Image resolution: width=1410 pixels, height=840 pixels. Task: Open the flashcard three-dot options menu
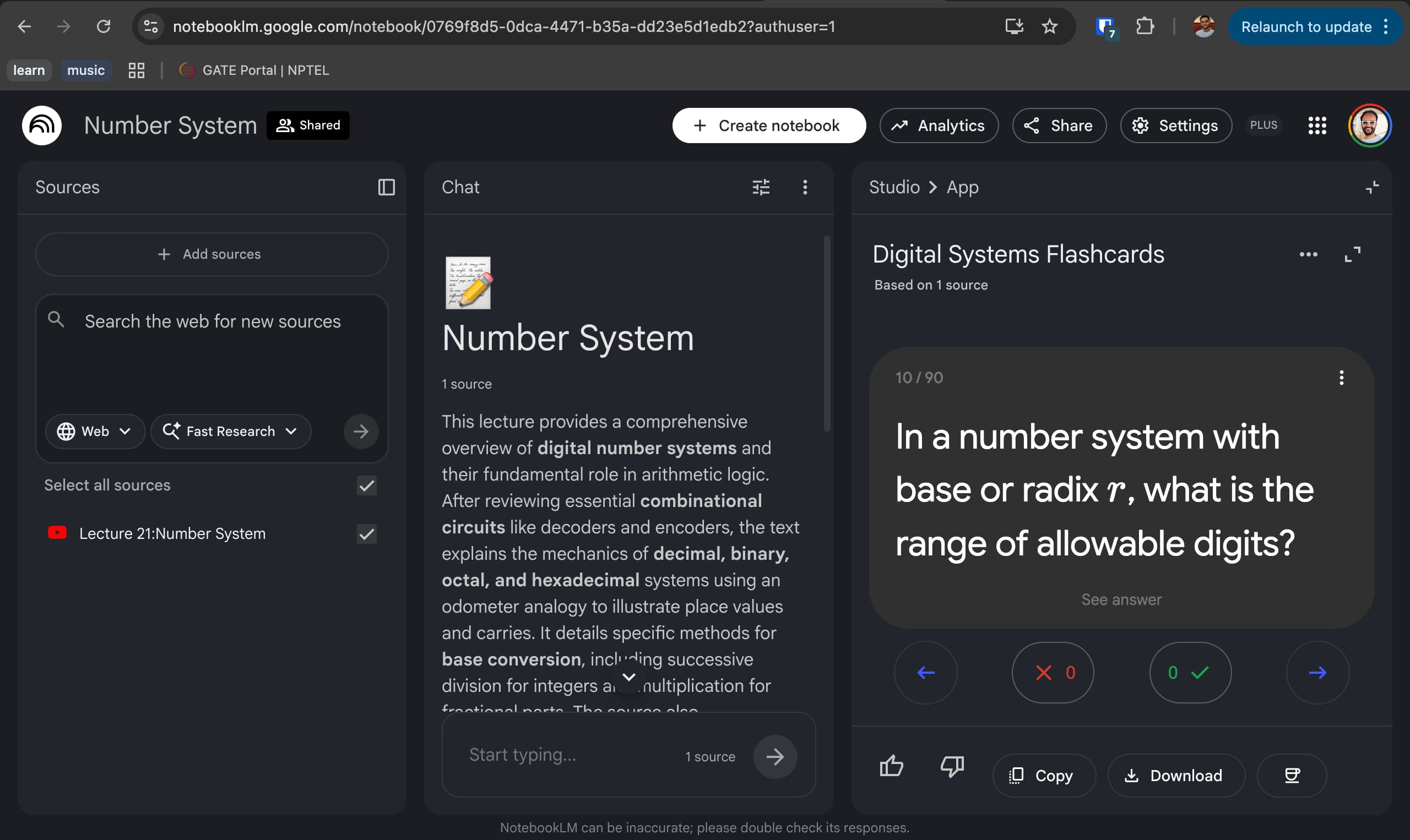(x=1342, y=378)
